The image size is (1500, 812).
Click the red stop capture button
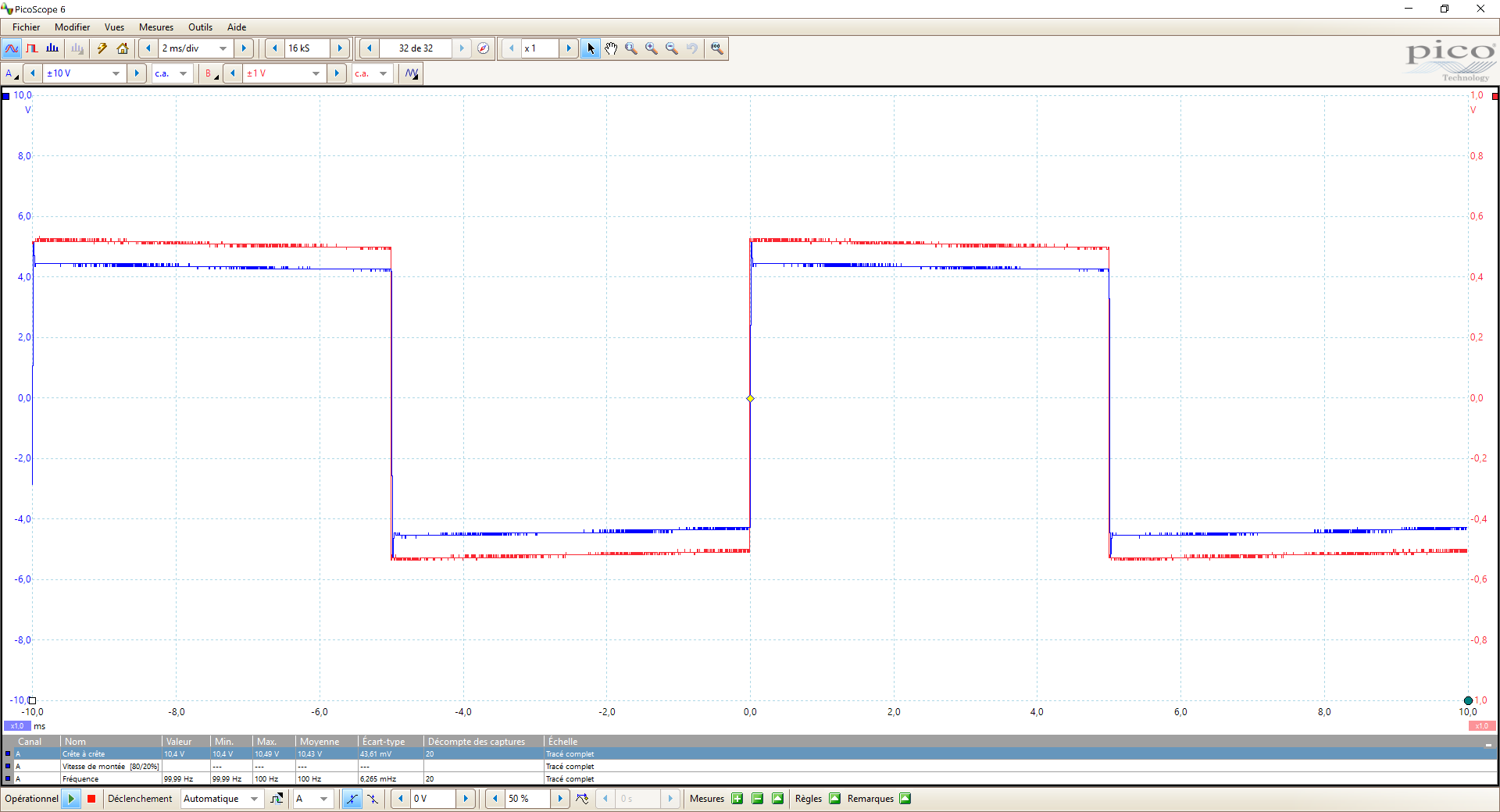(91, 799)
